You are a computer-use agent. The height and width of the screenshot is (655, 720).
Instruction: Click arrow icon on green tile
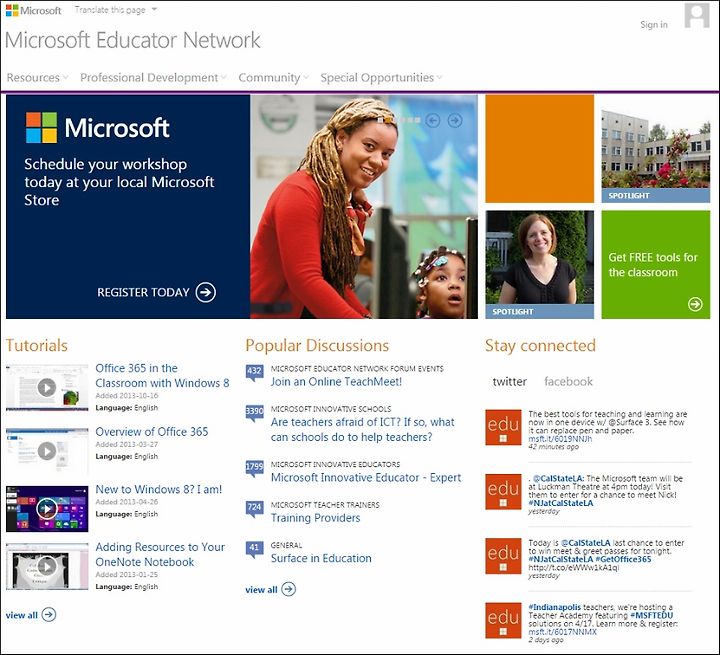click(695, 304)
